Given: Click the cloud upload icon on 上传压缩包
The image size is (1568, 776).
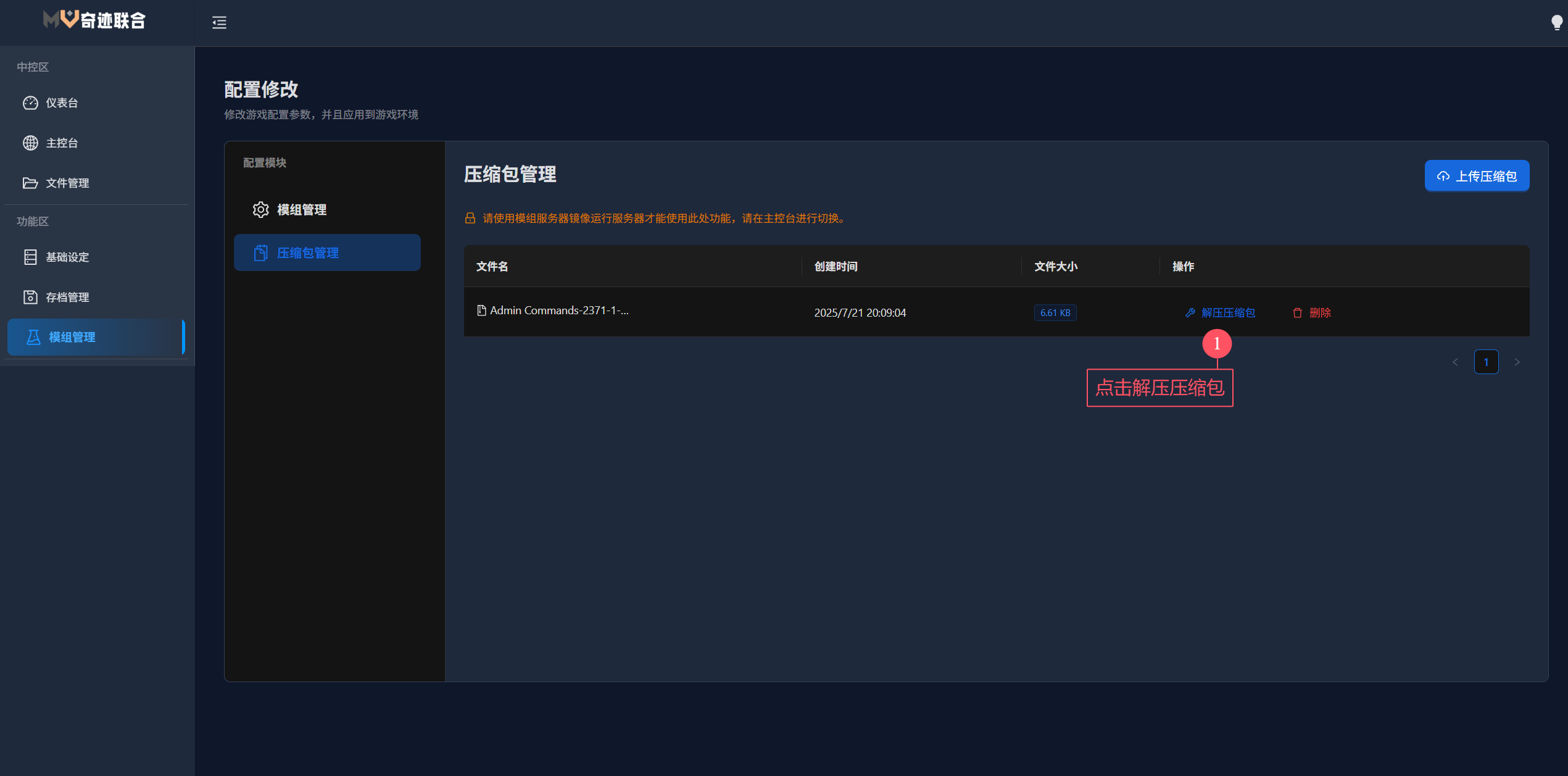Looking at the screenshot, I should [1443, 177].
